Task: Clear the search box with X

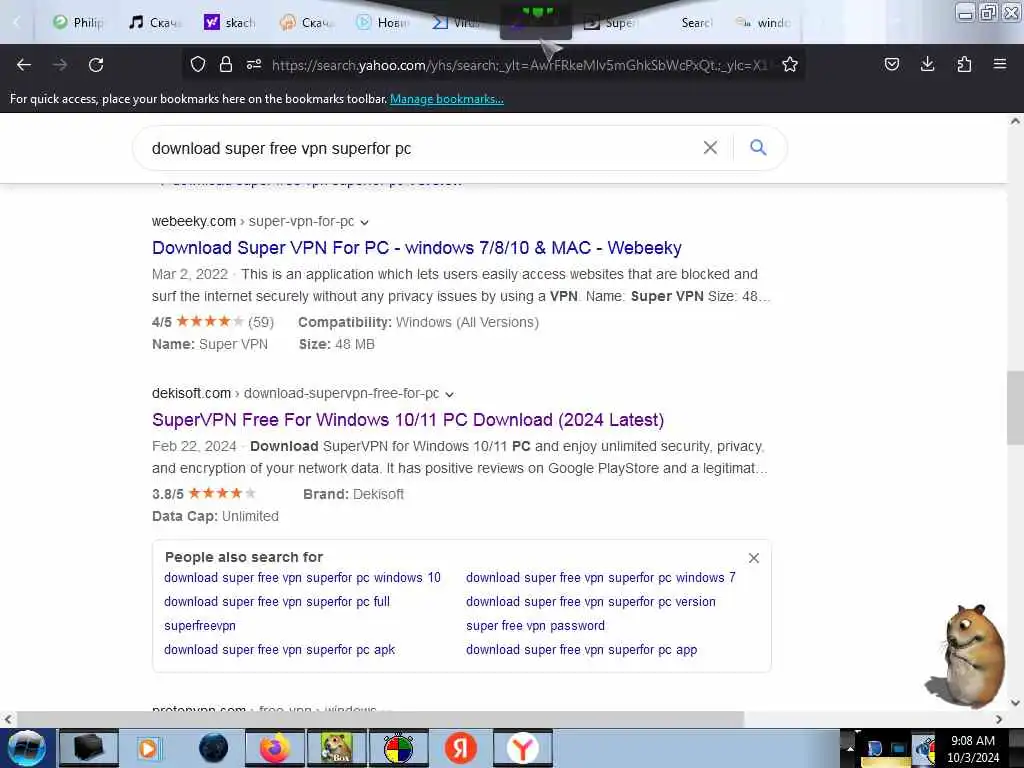Action: 711,148
